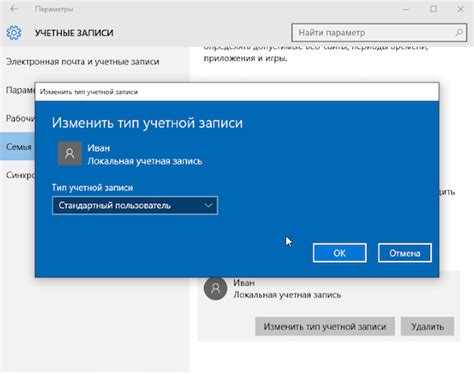The width and height of the screenshot is (474, 374).
Task: Click the search magnifier icon
Action: (459, 32)
